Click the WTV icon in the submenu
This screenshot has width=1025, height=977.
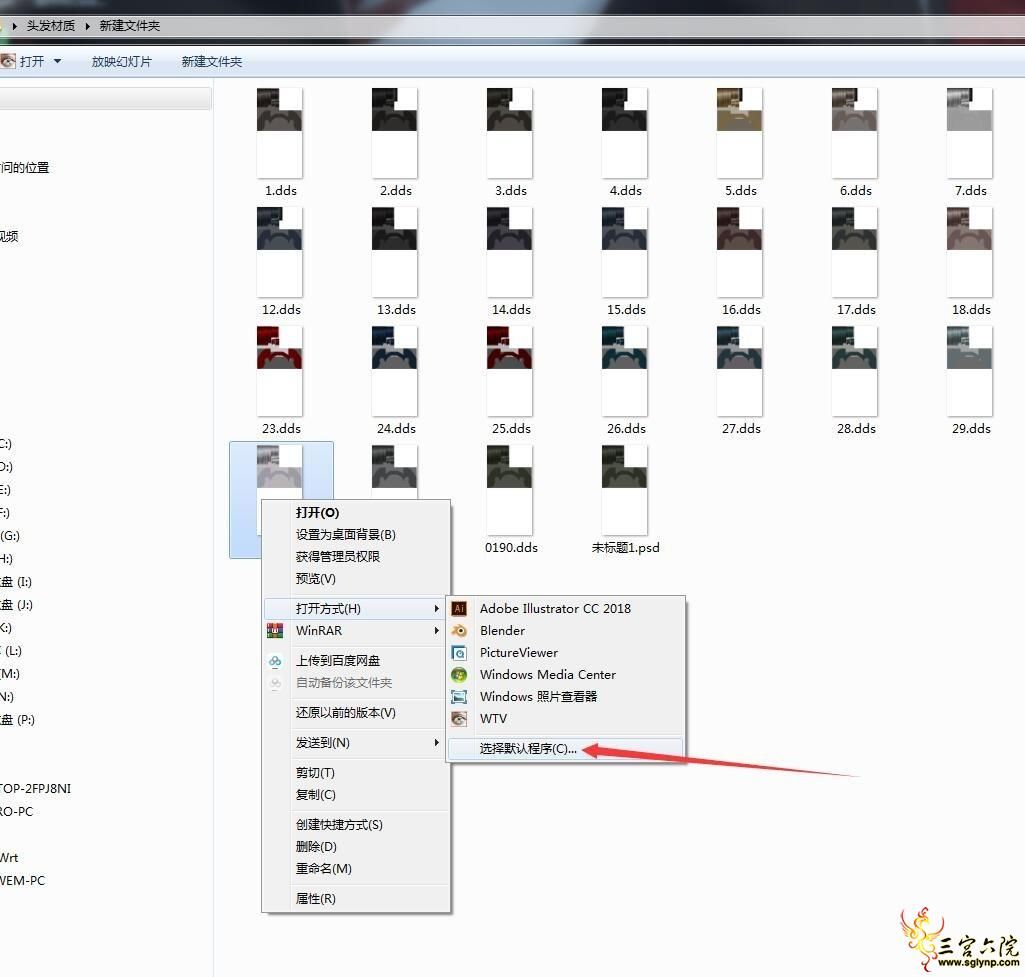coord(459,719)
